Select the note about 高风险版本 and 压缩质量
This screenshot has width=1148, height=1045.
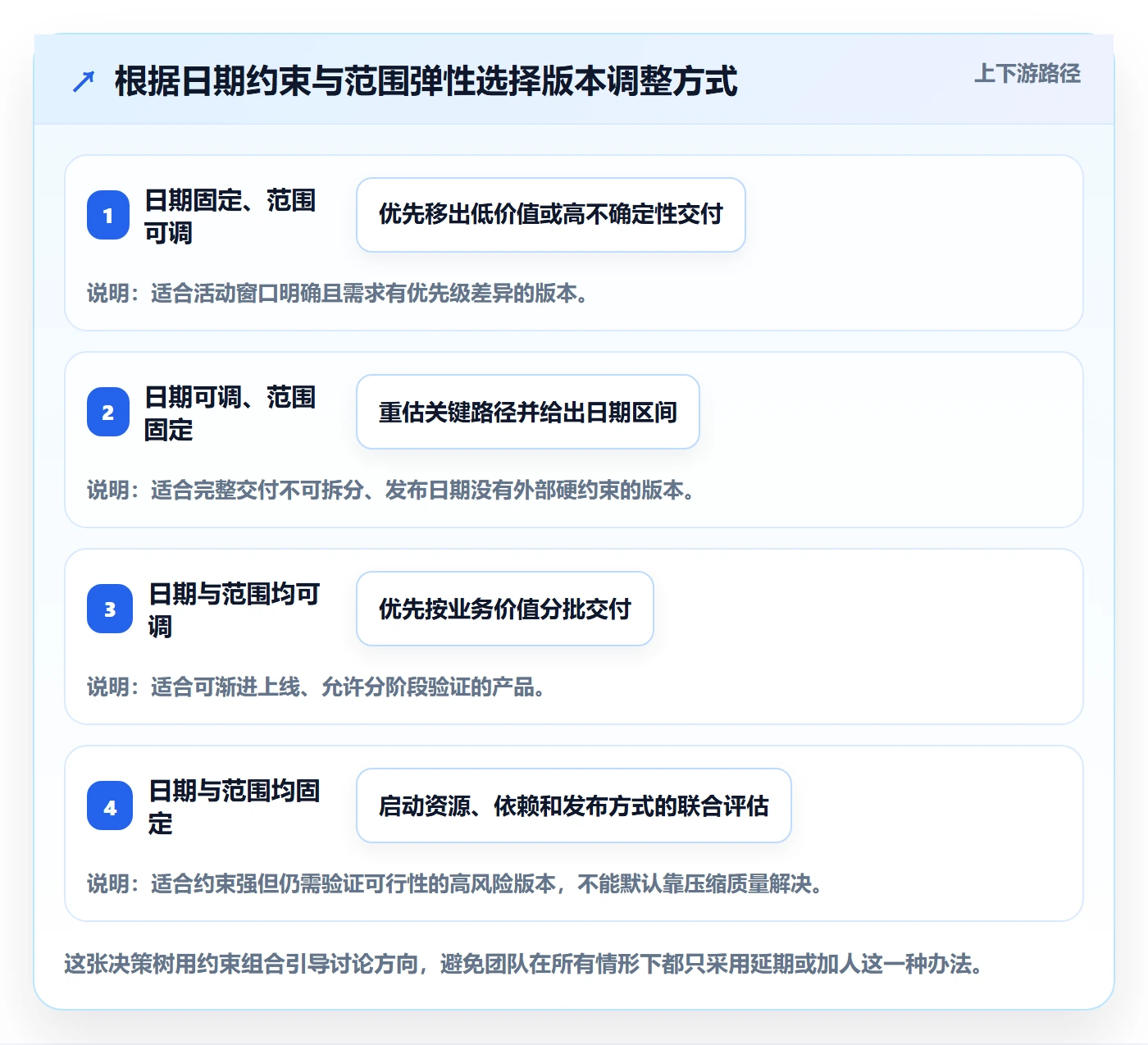(x=455, y=883)
